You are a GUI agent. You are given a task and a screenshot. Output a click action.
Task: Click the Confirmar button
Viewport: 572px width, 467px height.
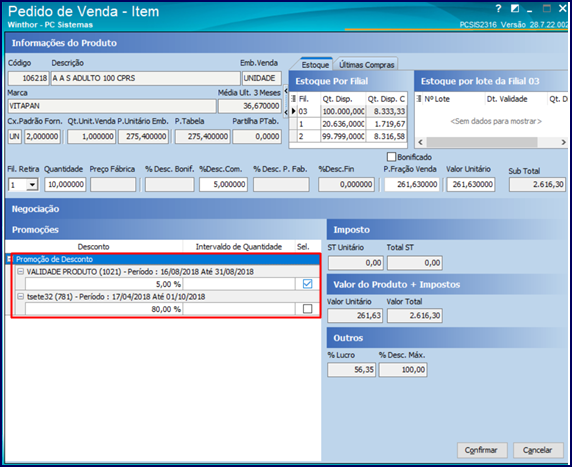(x=482, y=450)
